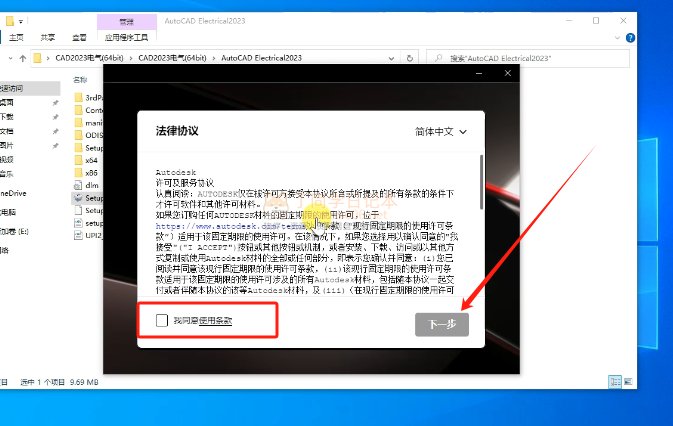This screenshot has width=673, height=426.
Task: Open 下载 in the navigation pane
Action: (7, 117)
